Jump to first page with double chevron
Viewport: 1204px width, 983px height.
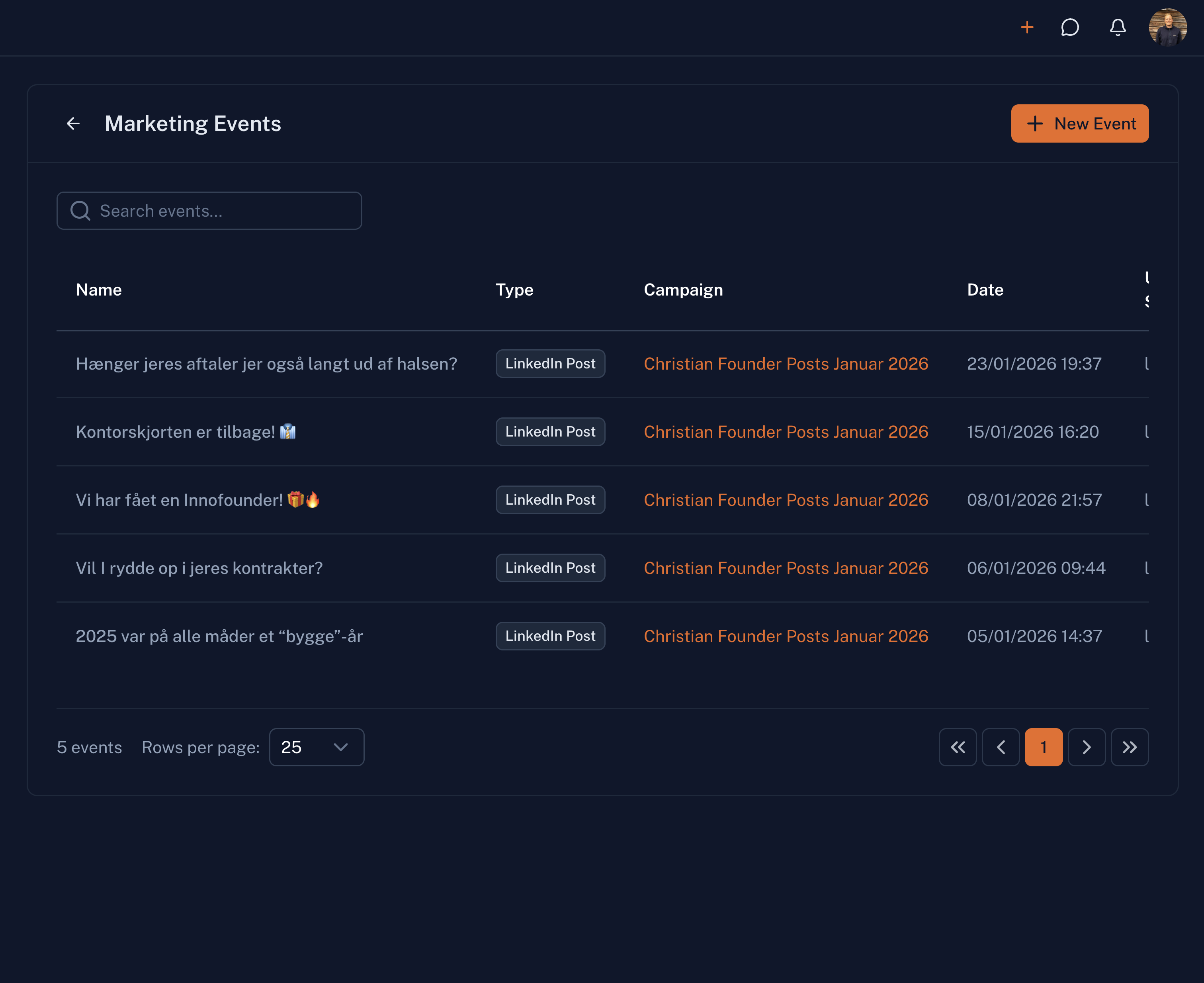tap(958, 748)
